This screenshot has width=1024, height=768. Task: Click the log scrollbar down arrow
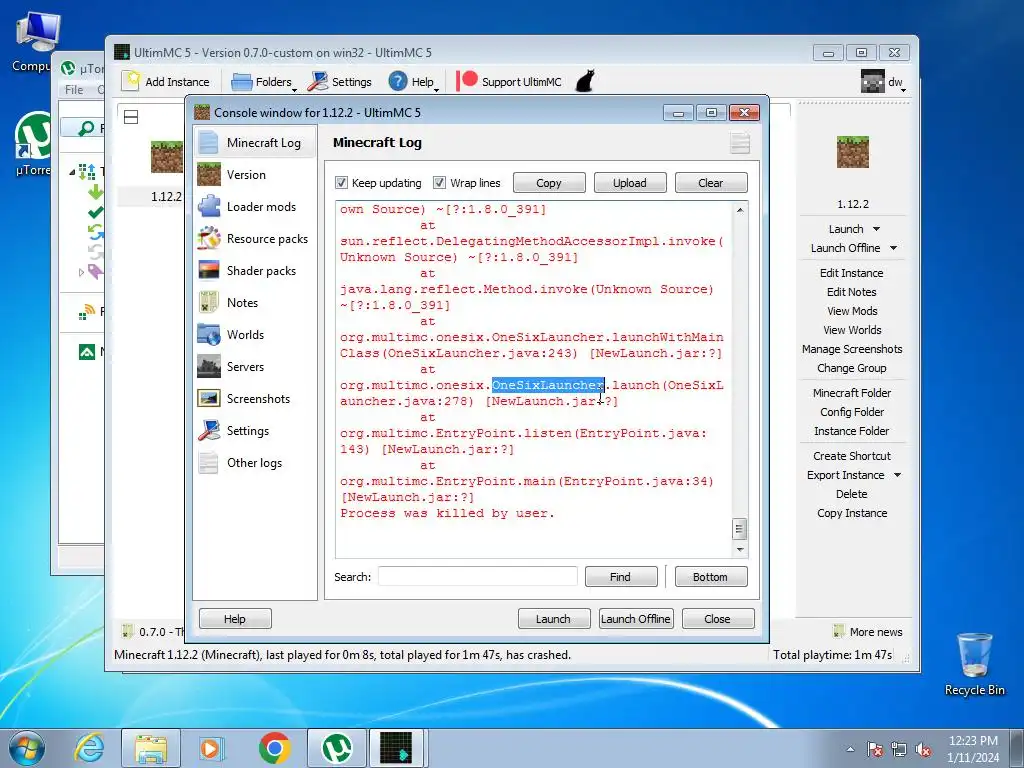[x=739, y=549]
